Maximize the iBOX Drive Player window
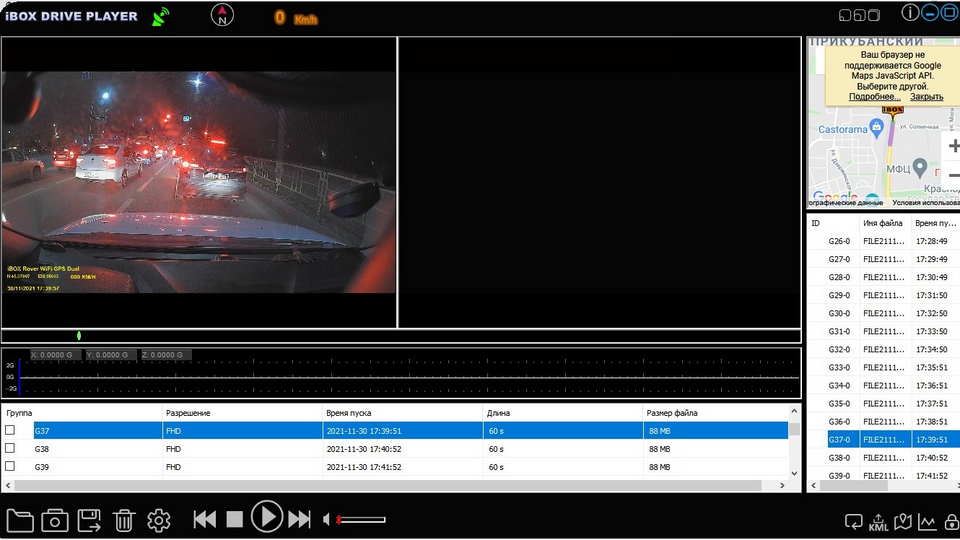The width and height of the screenshot is (960, 540). tap(950, 12)
